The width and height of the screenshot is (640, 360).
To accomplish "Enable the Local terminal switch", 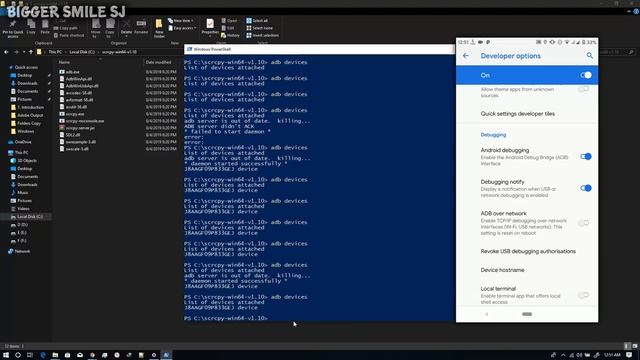I will [x=584, y=295].
